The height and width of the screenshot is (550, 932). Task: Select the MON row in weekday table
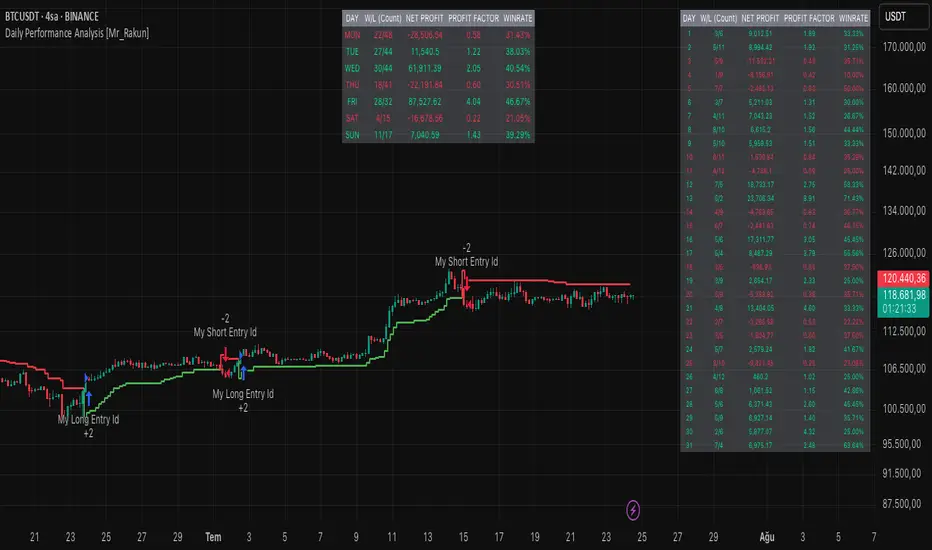438,33
